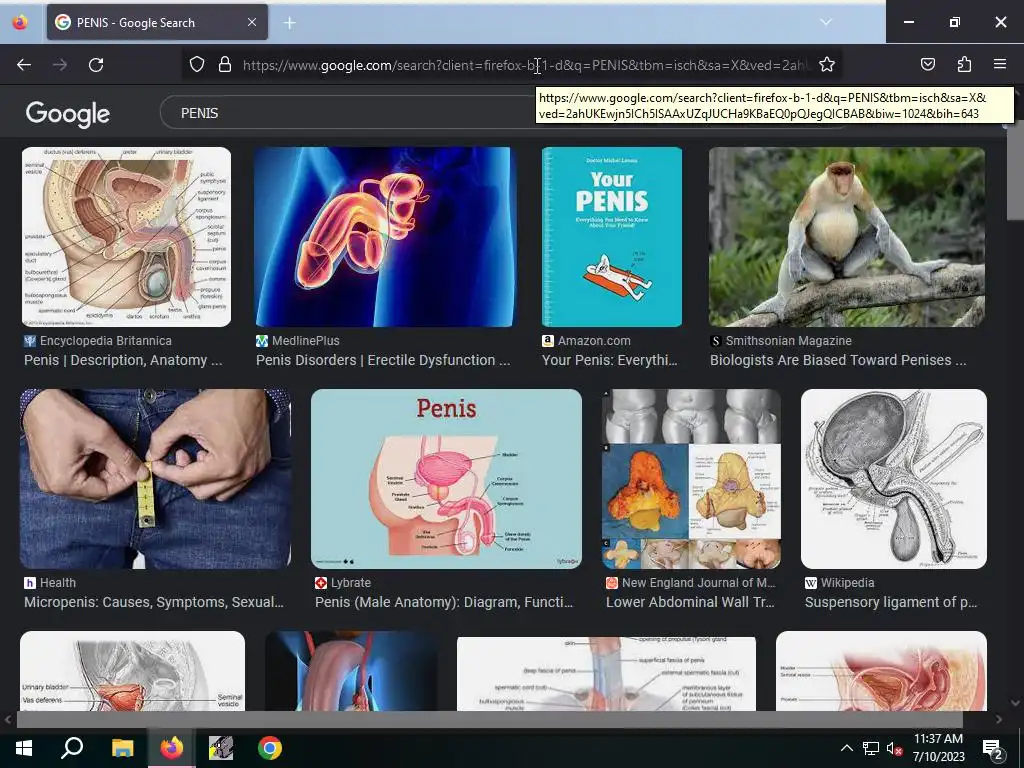Open the Amazon.com teal book cover thumbnail
Image resolution: width=1024 pixels, height=768 pixels.
pos(612,237)
